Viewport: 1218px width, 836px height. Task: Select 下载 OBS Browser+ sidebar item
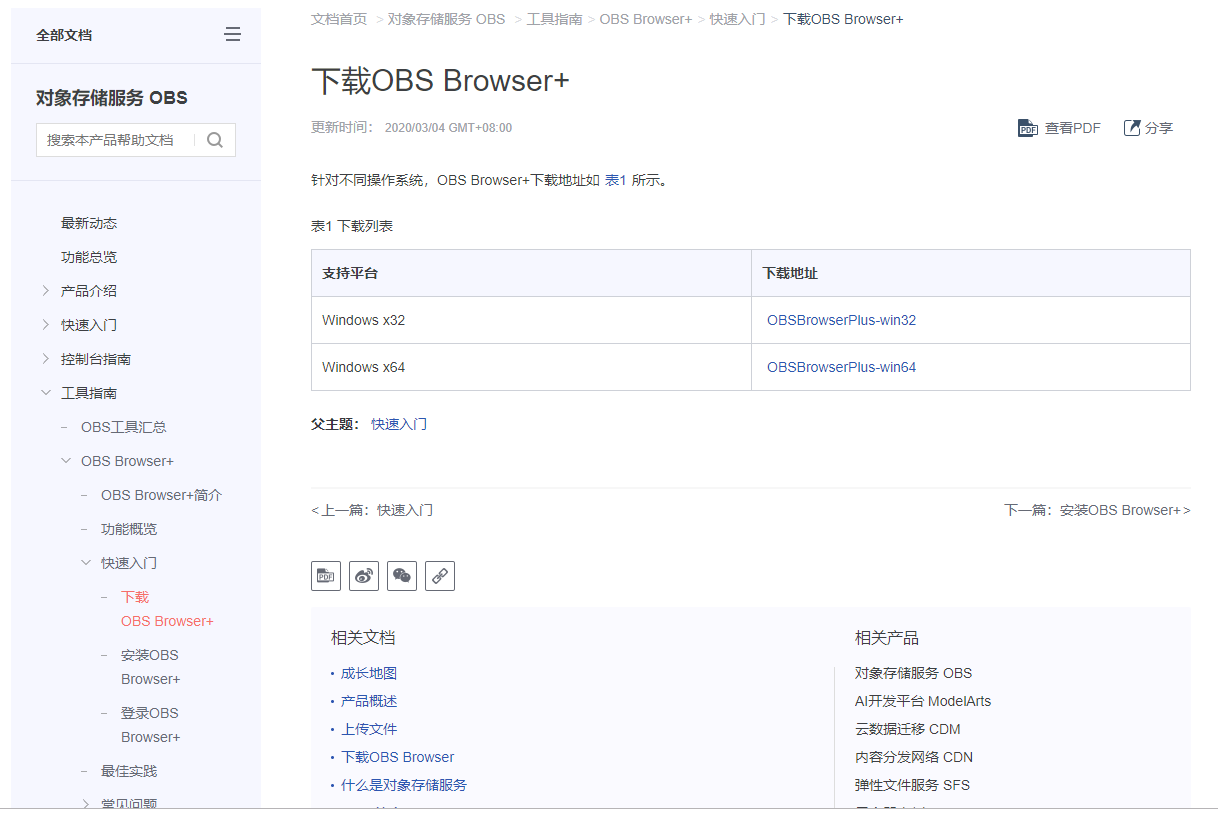(x=167, y=609)
